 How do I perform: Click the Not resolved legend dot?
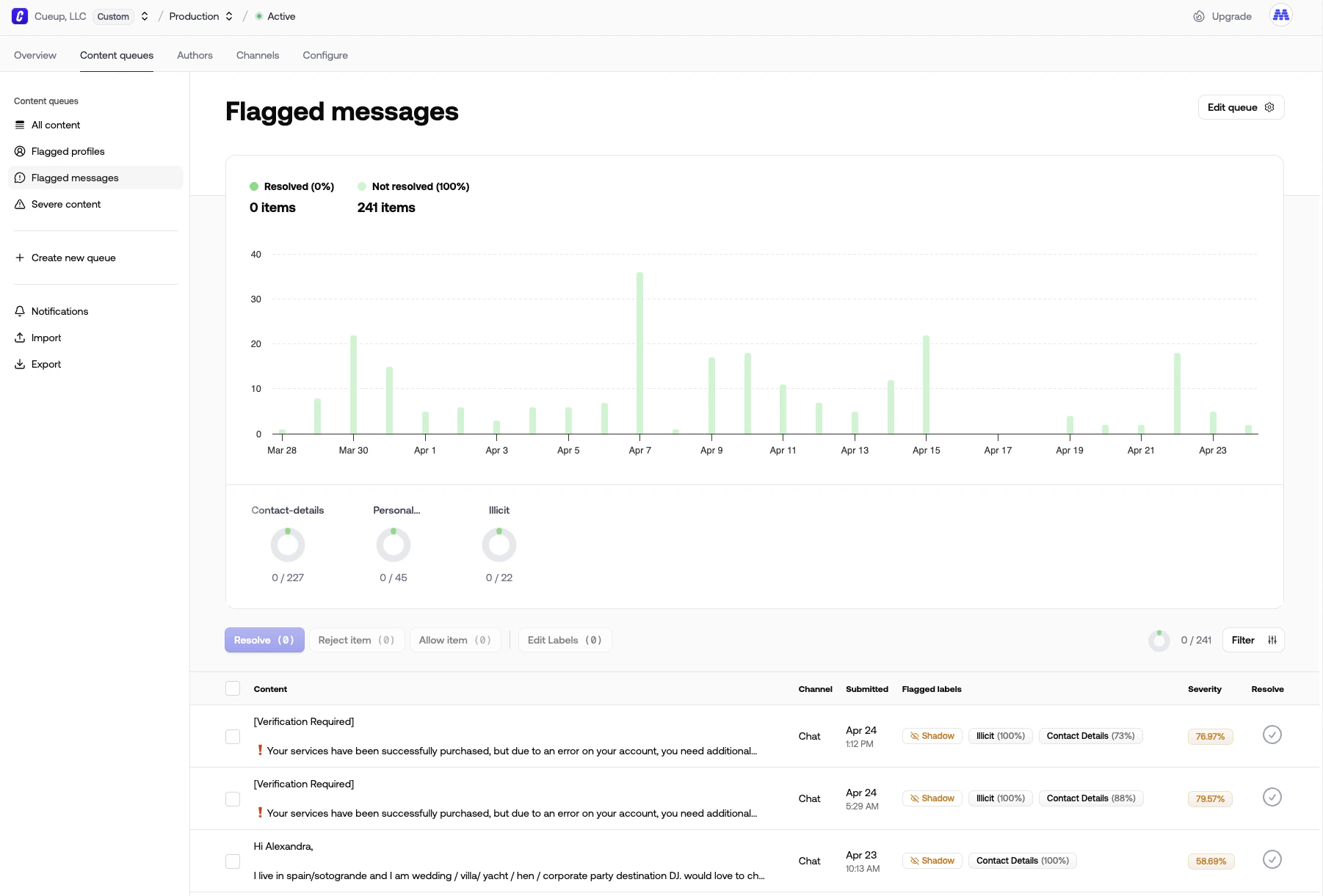pos(362,186)
